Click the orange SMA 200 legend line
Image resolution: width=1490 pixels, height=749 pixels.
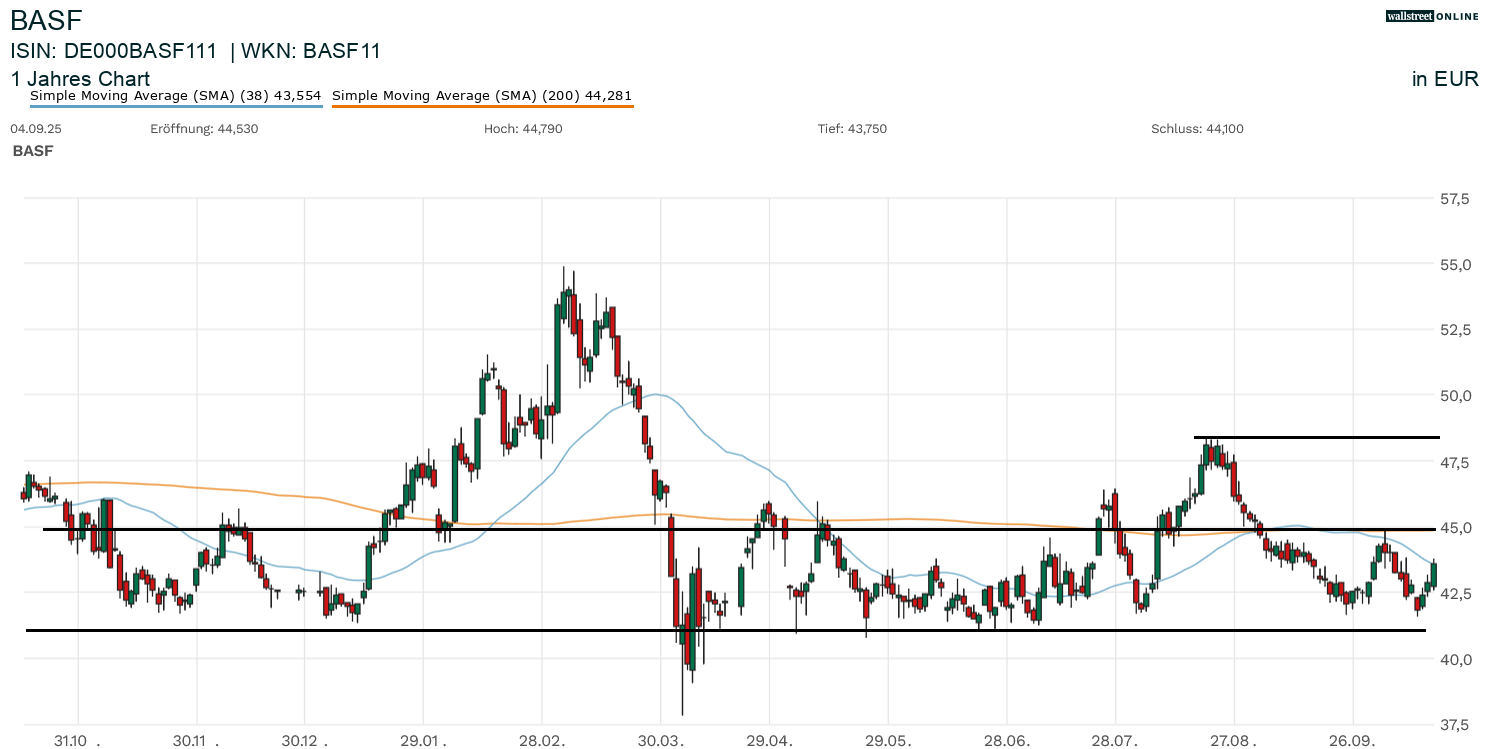(x=481, y=106)
